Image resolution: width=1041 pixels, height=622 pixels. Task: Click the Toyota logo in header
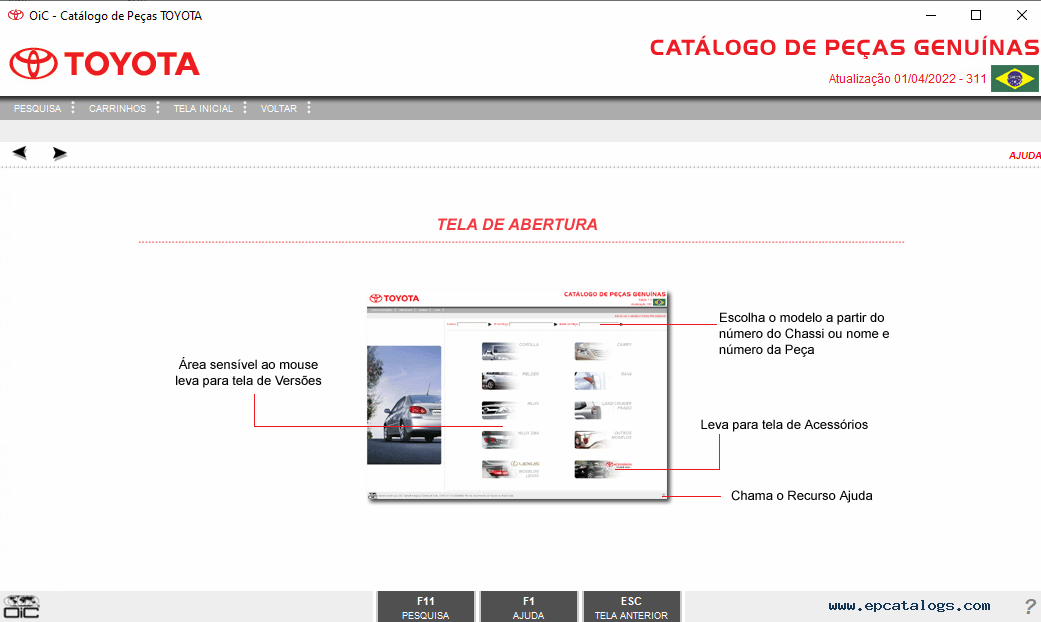[x=105, y=64]
